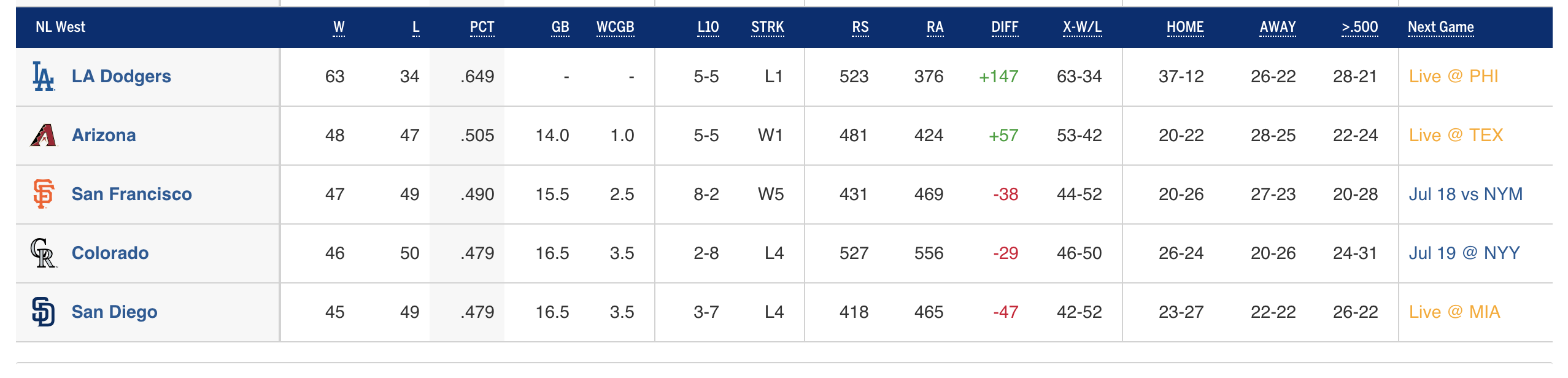Sort standings by W column header
Image resolution: width=1568 pixels, height=378 pixels.
(339, 27)
